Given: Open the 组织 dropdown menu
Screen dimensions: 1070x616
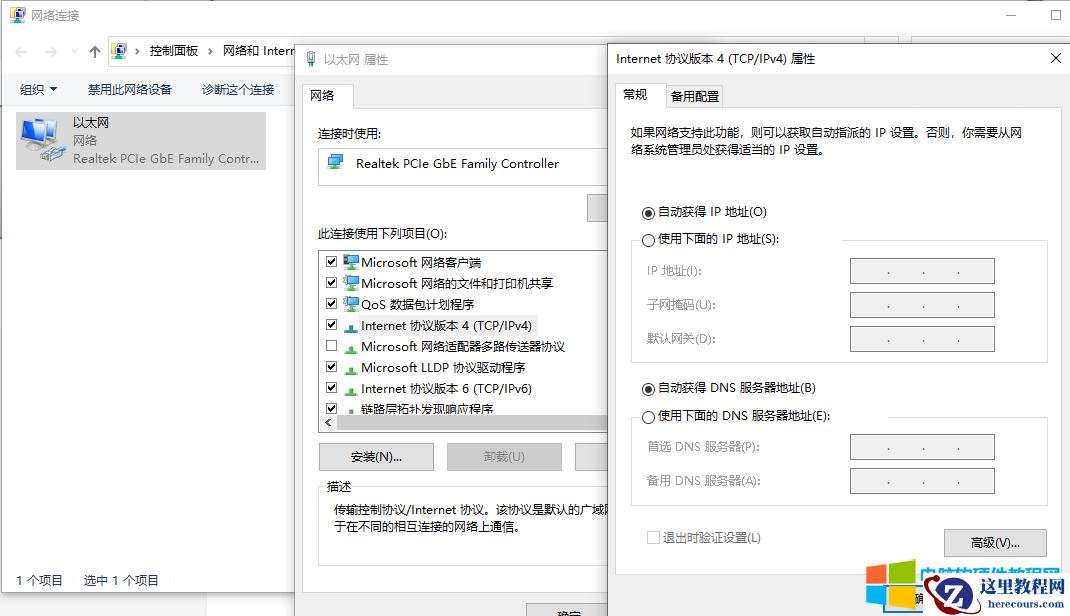Looking at the screenshot, I should tap(38, 88).
